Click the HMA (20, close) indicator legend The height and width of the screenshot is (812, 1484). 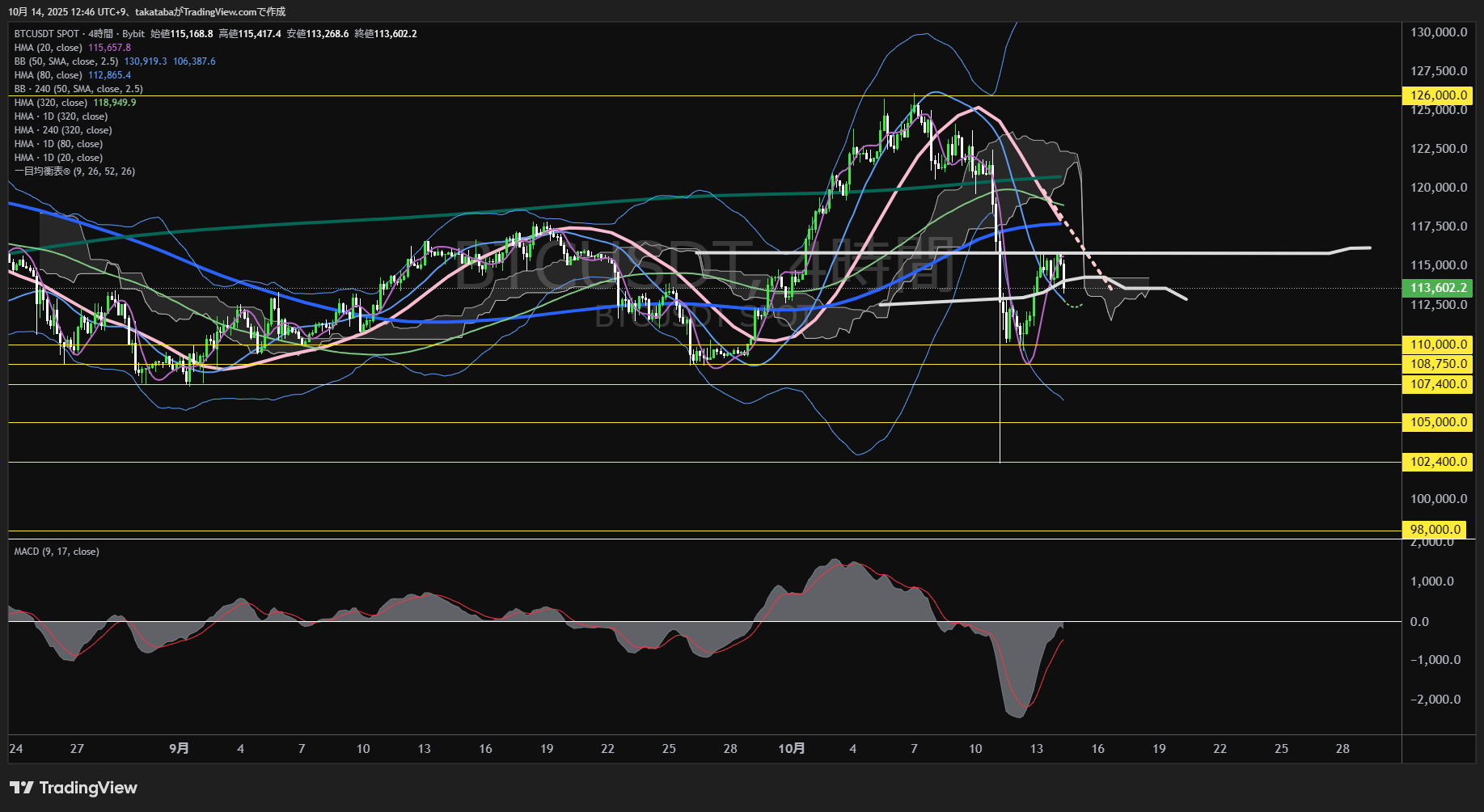(x=48, y=48)
